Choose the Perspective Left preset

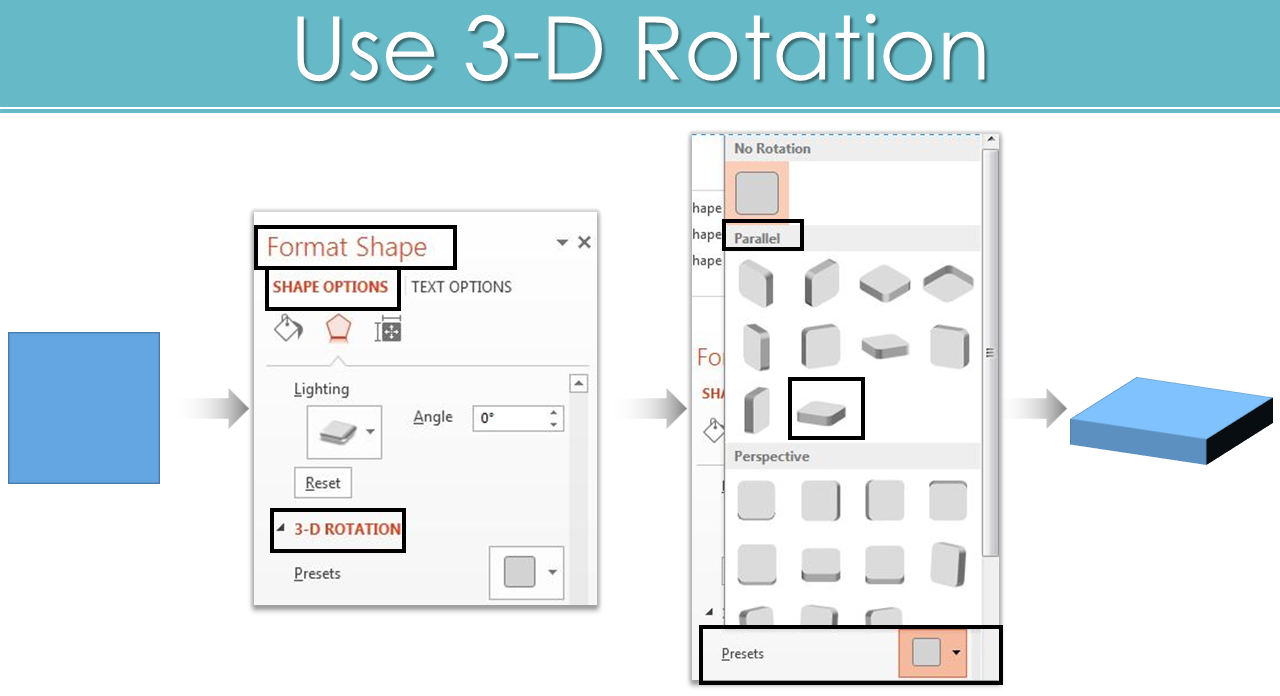(820, 501)
